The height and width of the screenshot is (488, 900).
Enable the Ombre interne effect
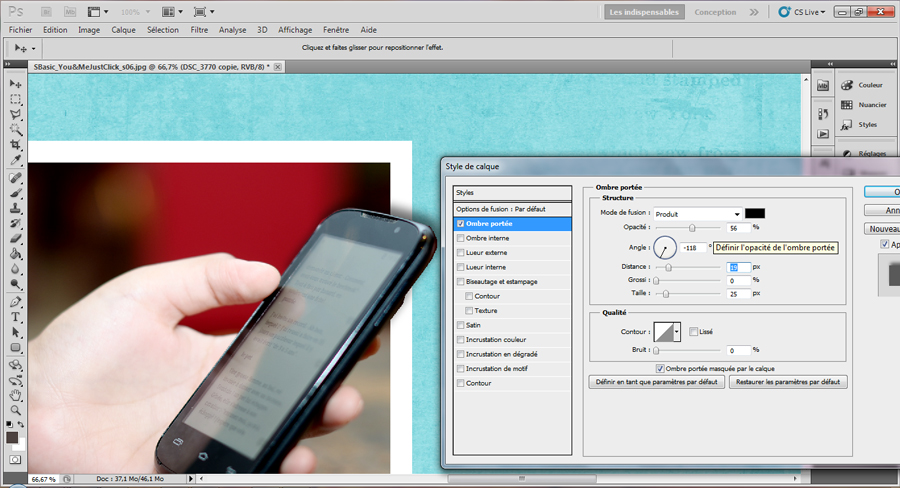(x=460, y=238)
